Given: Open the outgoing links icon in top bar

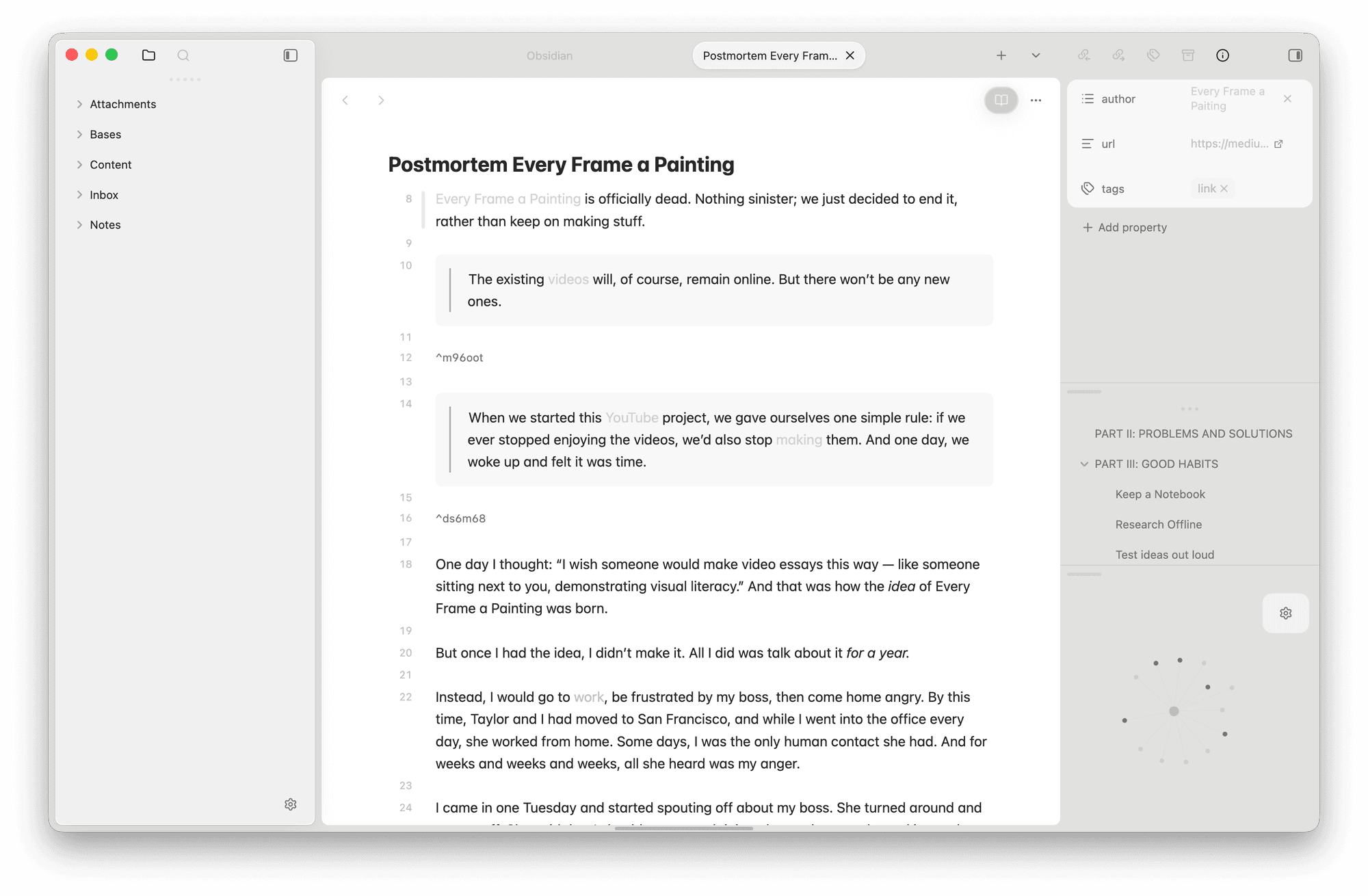Looking at the screenshot, I should [x=1119, y=55].
